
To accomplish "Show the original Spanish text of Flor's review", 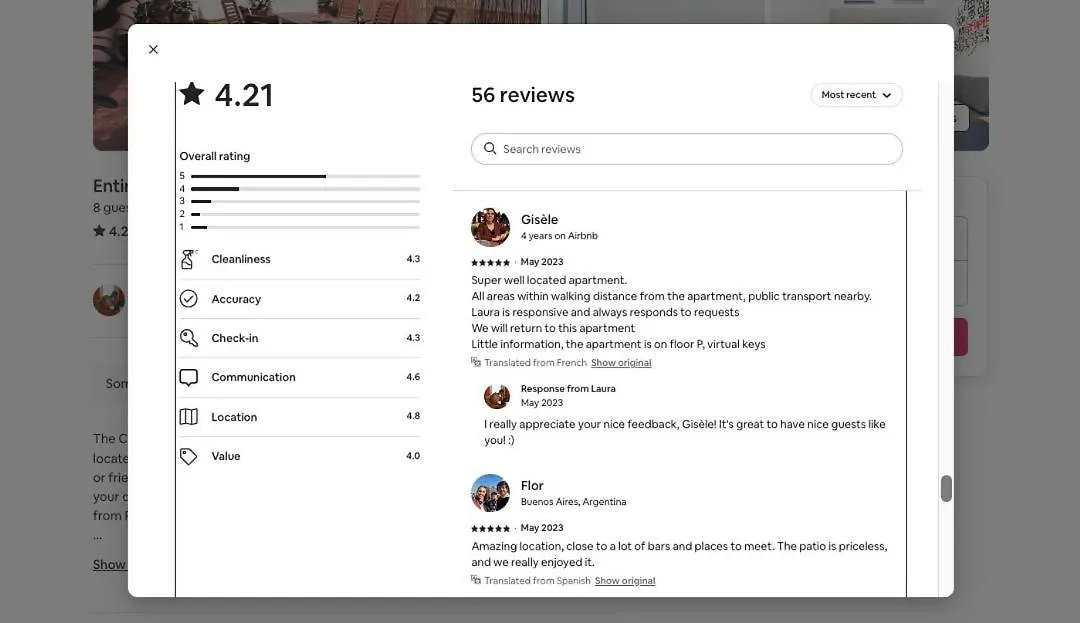I will 625,581.
